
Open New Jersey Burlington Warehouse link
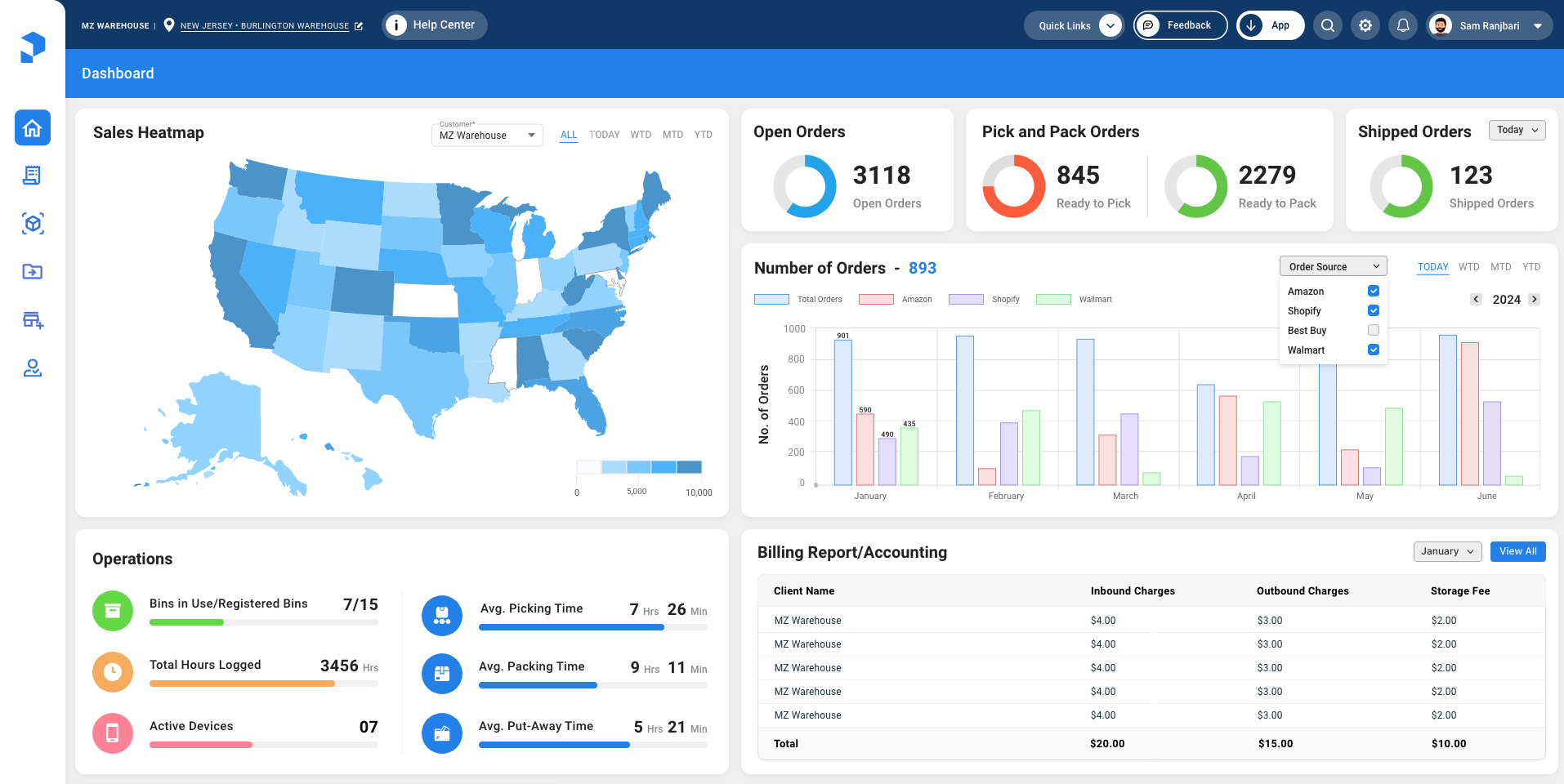(265, 26)
